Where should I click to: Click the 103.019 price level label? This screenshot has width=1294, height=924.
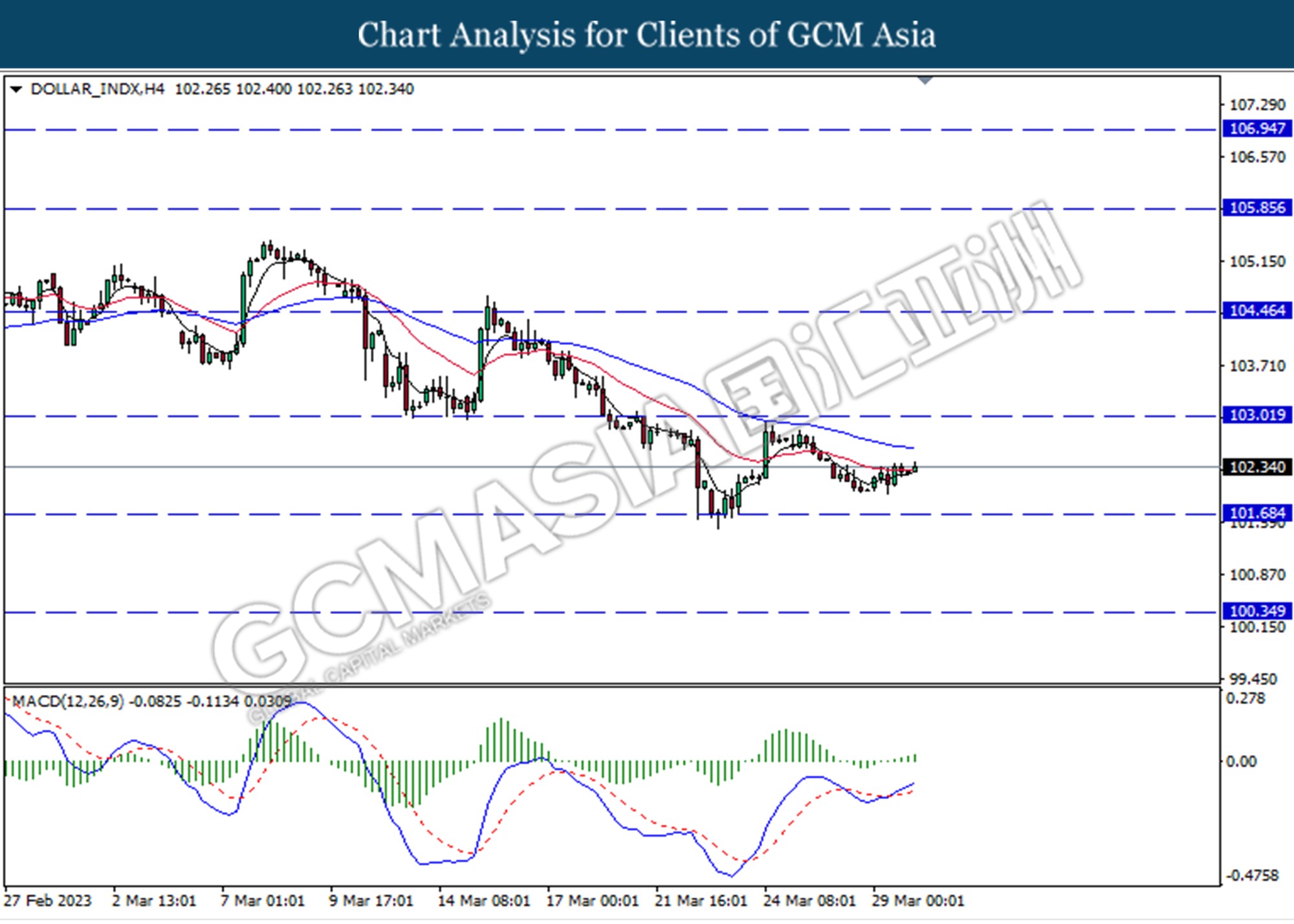1256,415
